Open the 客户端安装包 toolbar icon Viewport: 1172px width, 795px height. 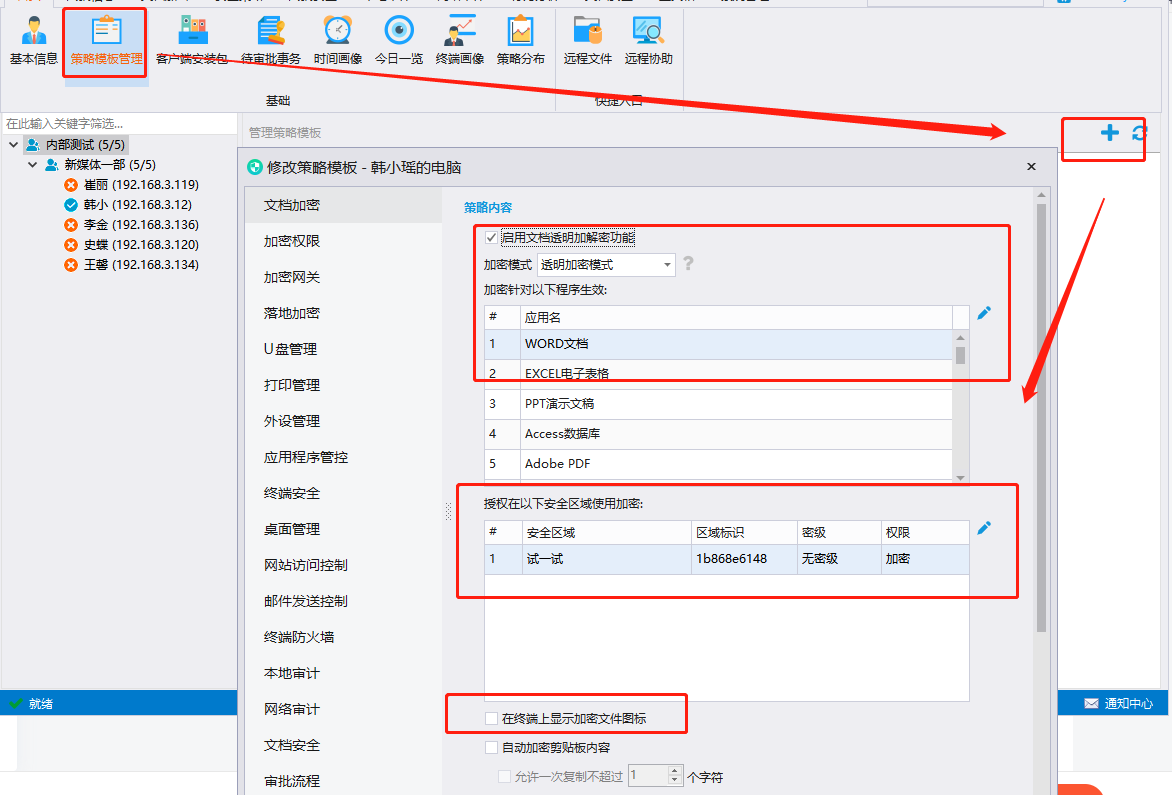tap(192, 40)
